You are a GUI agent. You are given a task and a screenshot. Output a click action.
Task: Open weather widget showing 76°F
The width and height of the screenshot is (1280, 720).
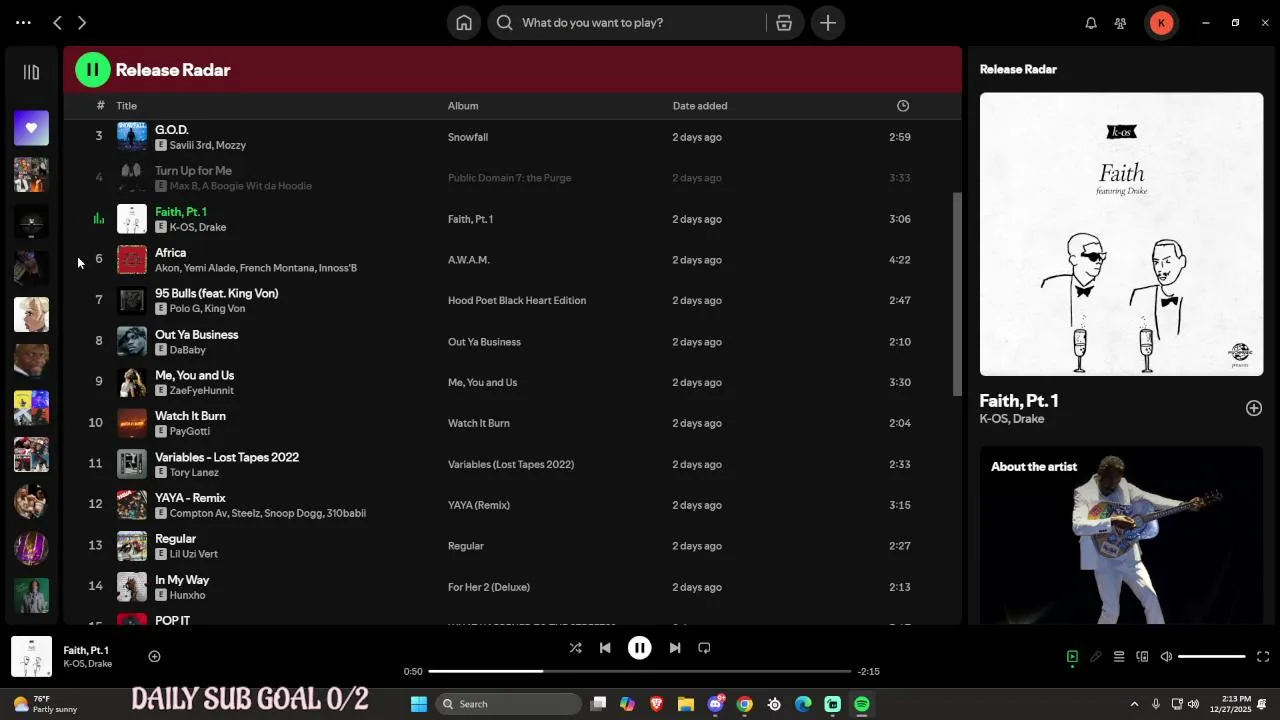(x=43, y=704)
